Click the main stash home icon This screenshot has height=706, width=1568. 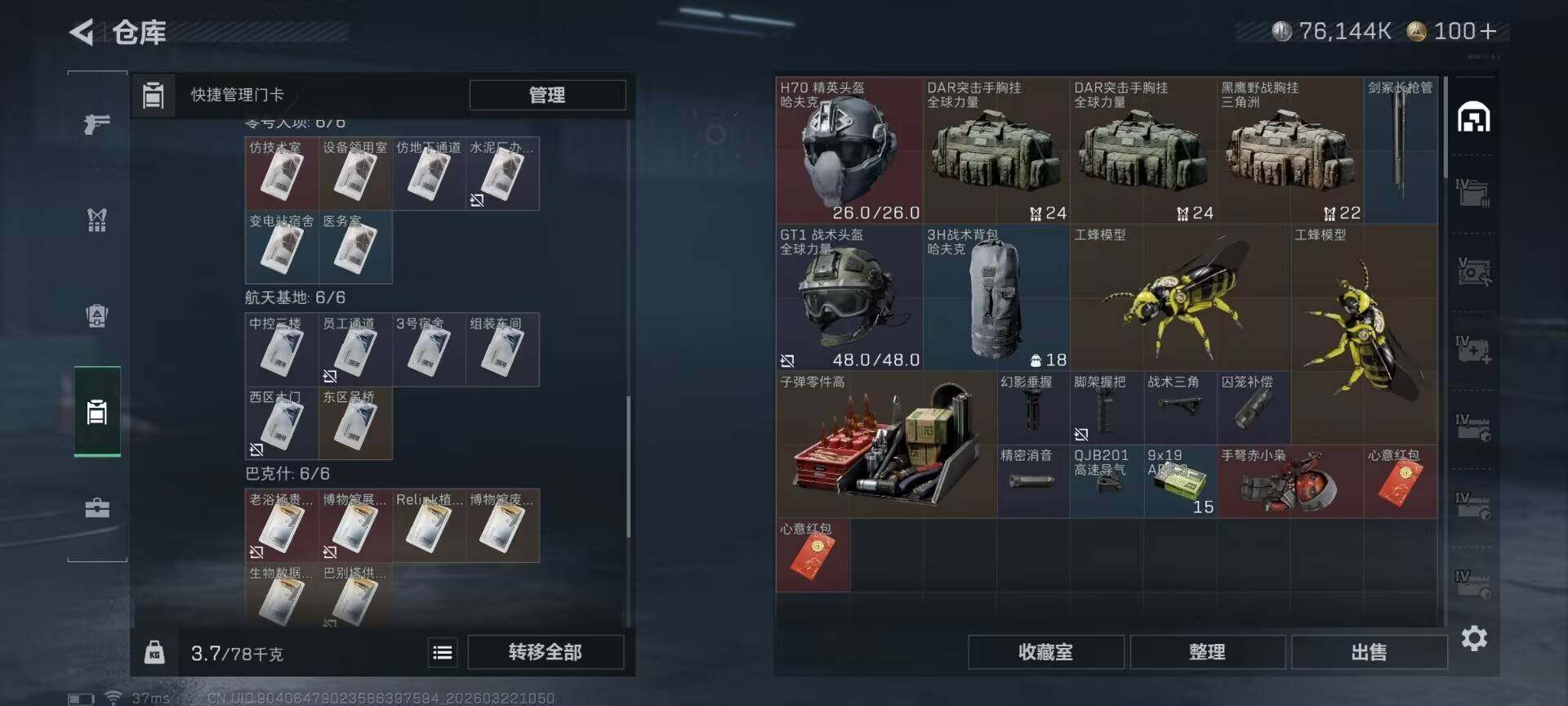1474,118
